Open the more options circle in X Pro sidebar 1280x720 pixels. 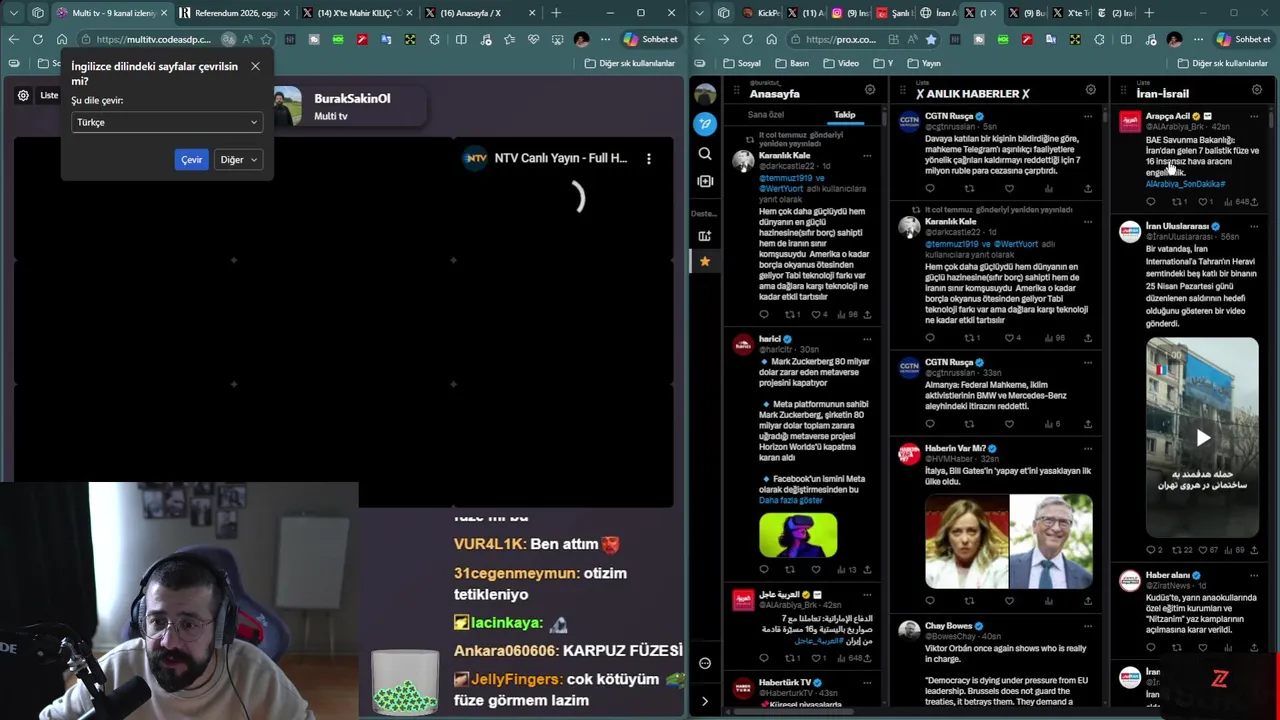[705, 663]
